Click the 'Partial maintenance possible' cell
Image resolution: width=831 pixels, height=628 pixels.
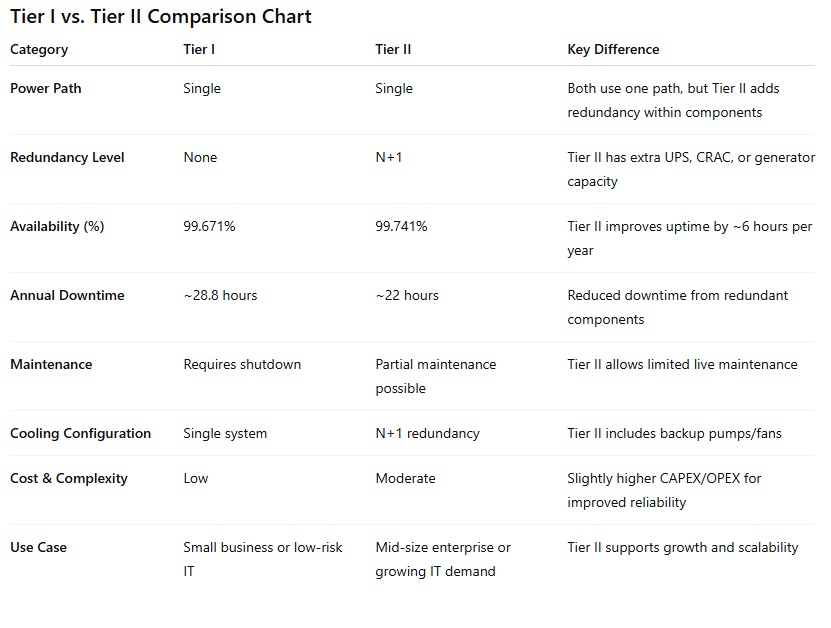coord(435,376)
